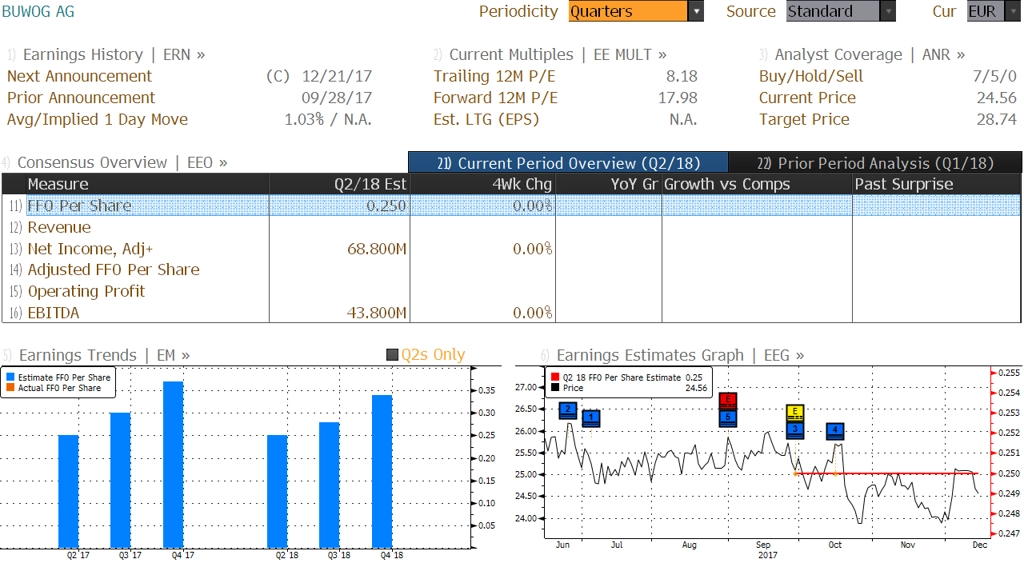Click the Target Price value 28.74
The image size is (1024, 563).
click(997, 119)
